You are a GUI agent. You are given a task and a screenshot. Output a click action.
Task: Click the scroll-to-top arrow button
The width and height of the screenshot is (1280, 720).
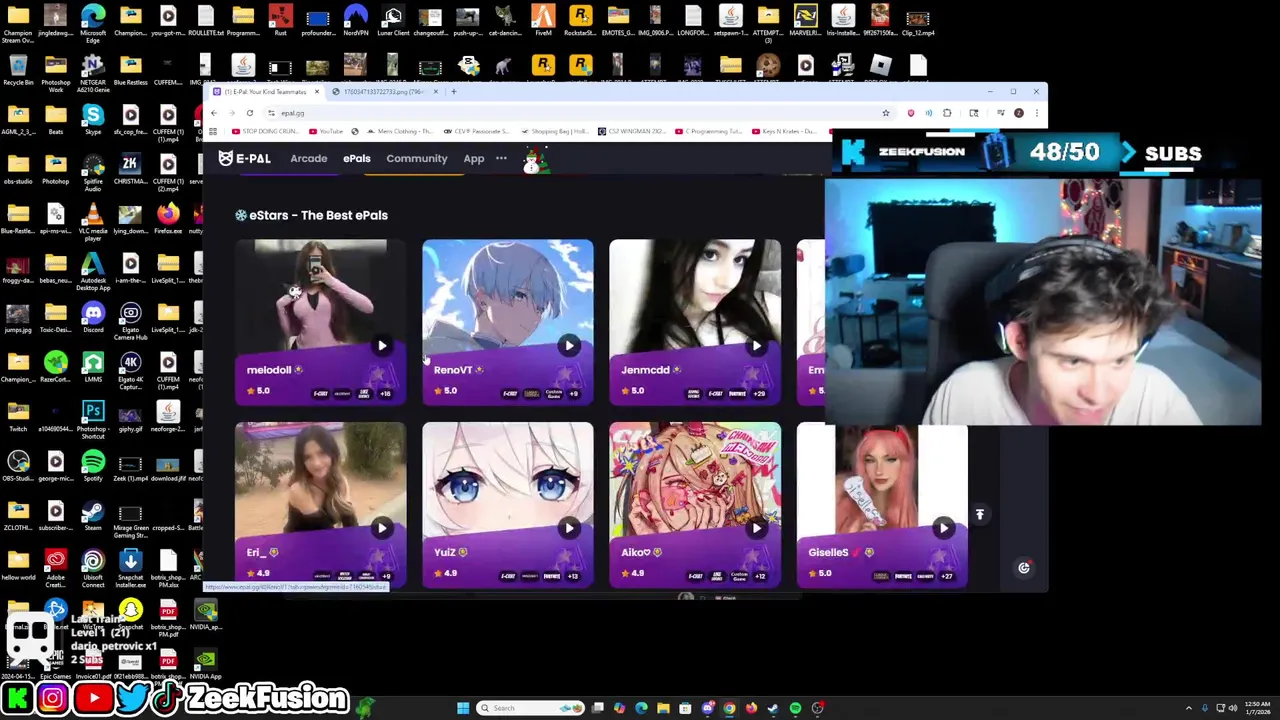tap(980, 514)
